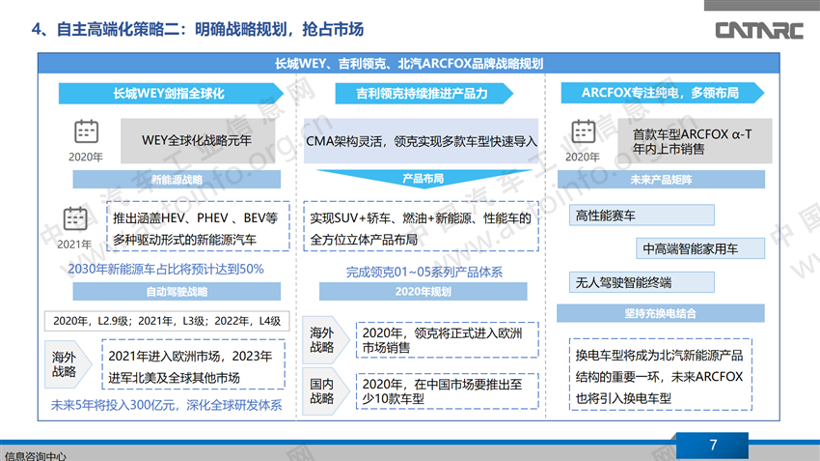Click the 新能源战略 section bar
The image size is (820, 461).
177,179
